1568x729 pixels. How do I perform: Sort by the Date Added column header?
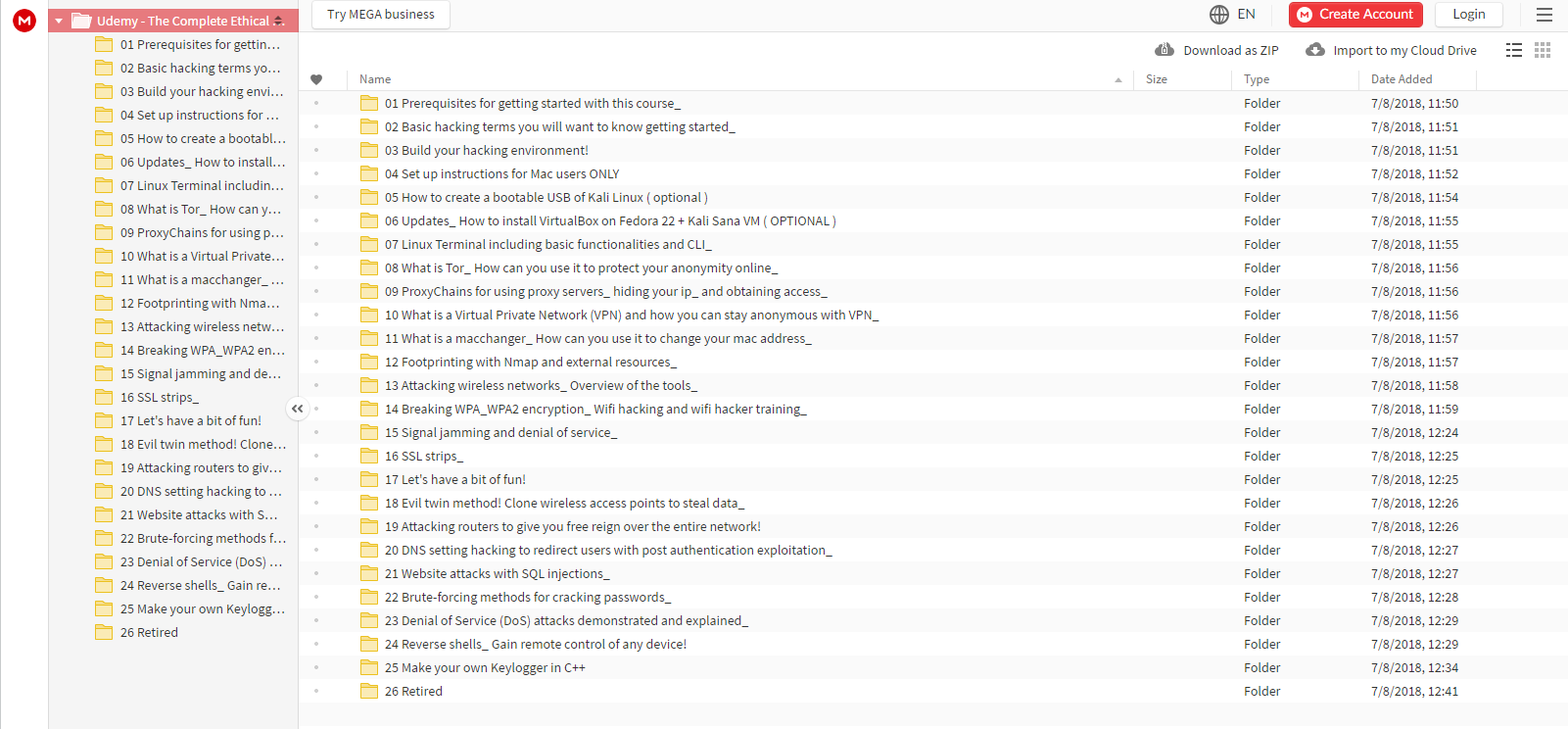1402,79
